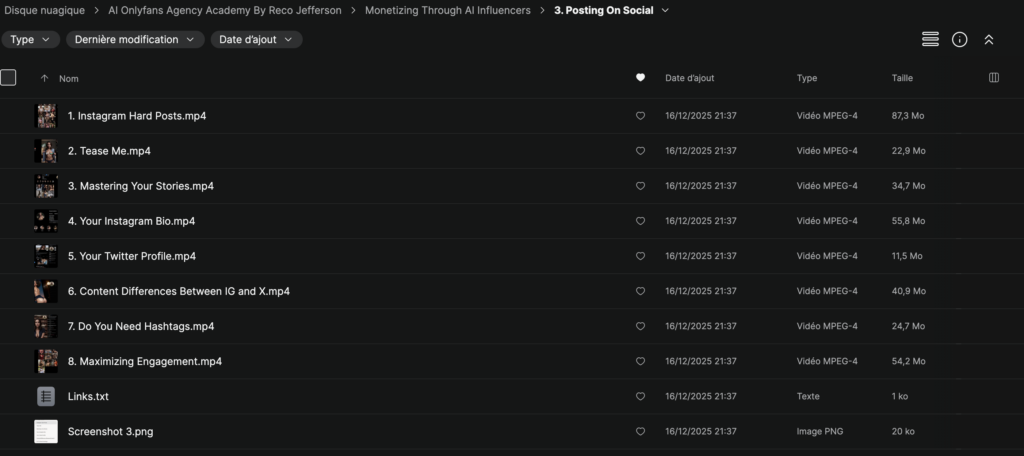The width and height of the screenshot is (1024, 456).
Task: Click the column settings icon in header
Action: pyautogui.click(x=993, y=78)
